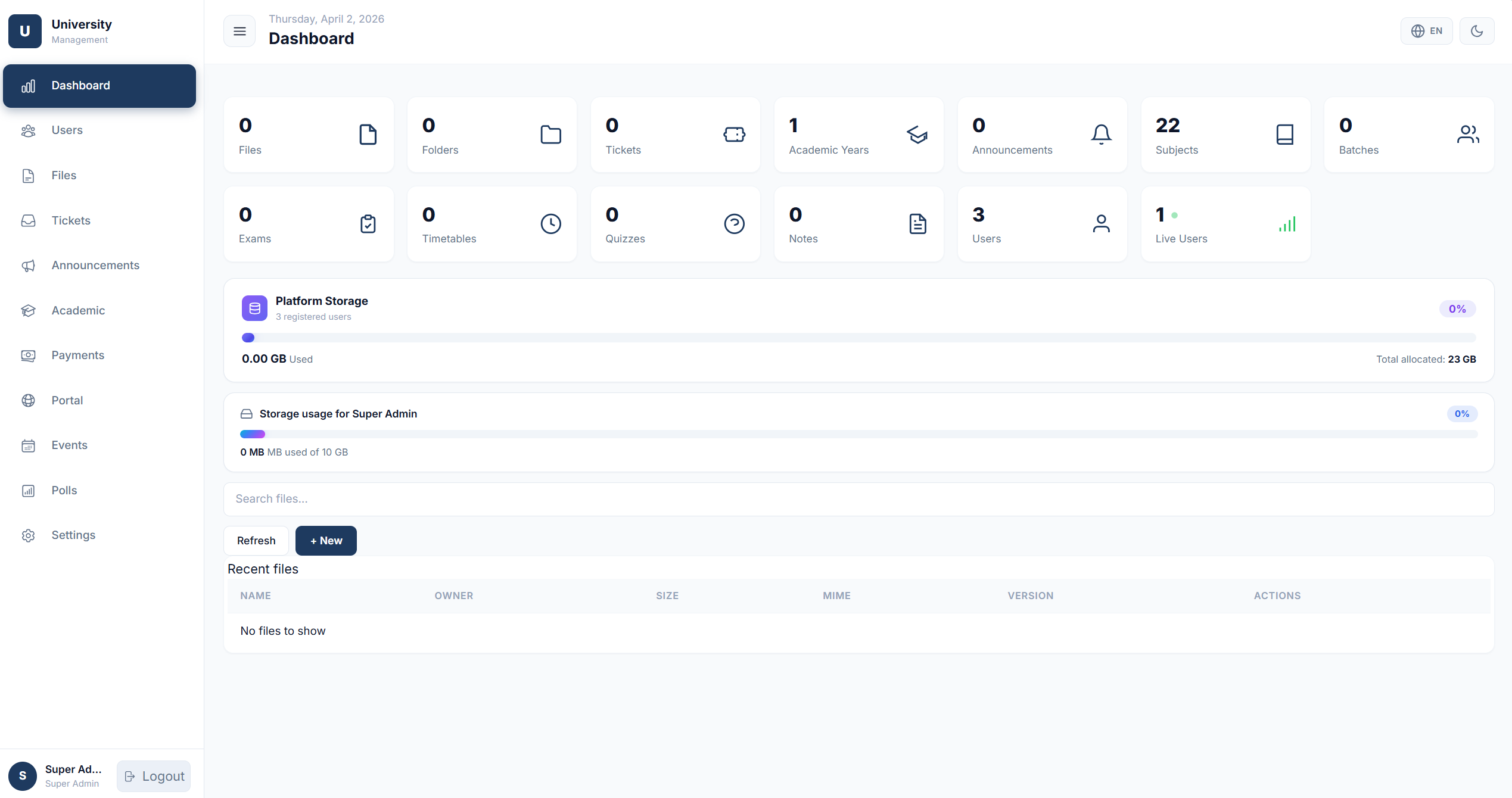The image size is (1512, 798).
Task: Collapse the sidebar using the hamburger toggle
Action: [239, 30]
